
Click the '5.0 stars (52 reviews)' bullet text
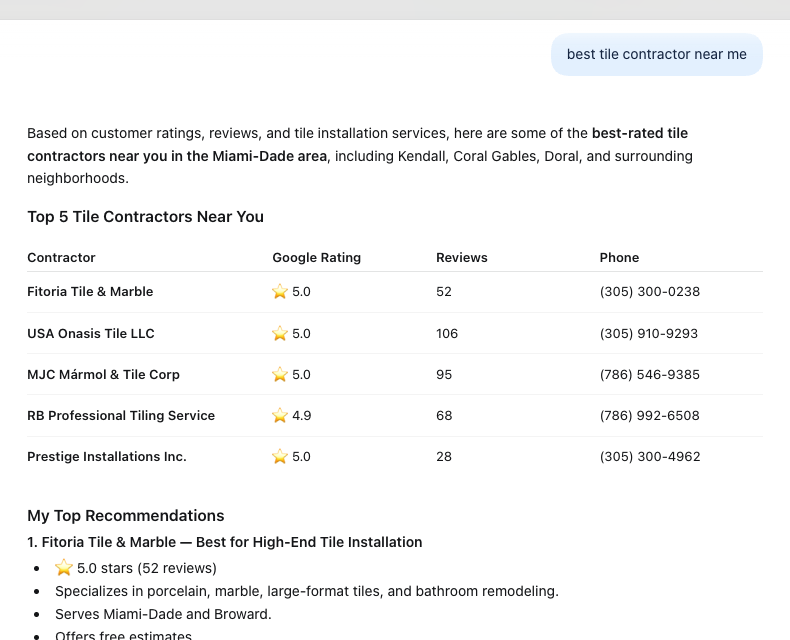(147, 568)
